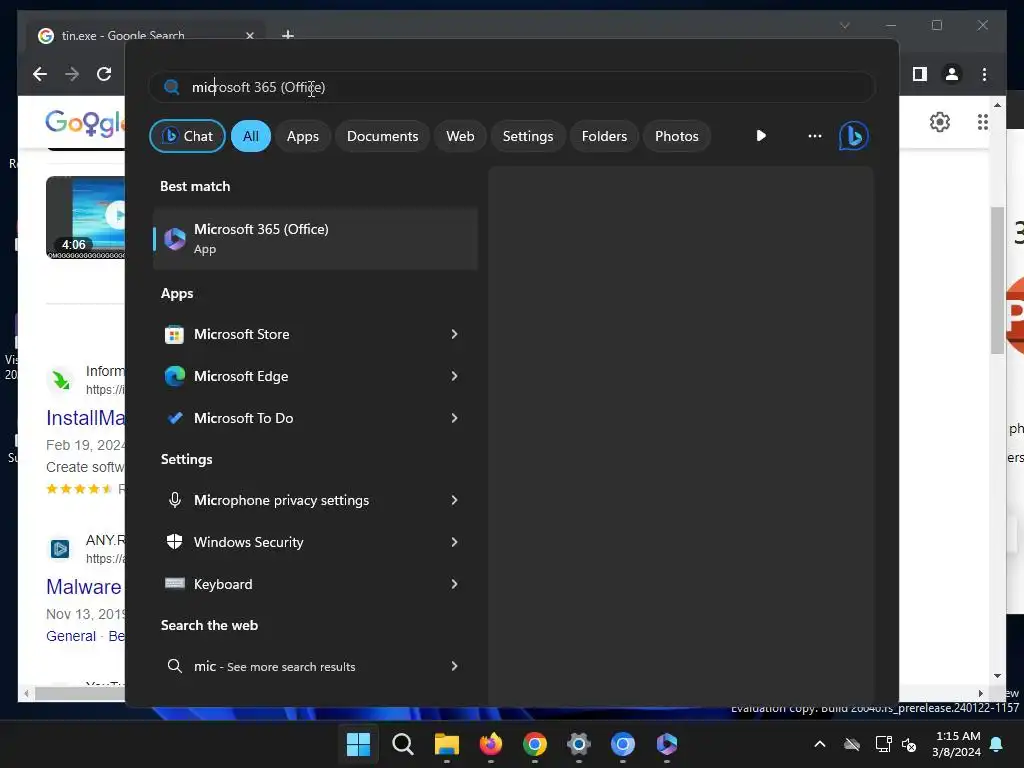Open the blue circular app on the taskbar

(x=622, y=744)
